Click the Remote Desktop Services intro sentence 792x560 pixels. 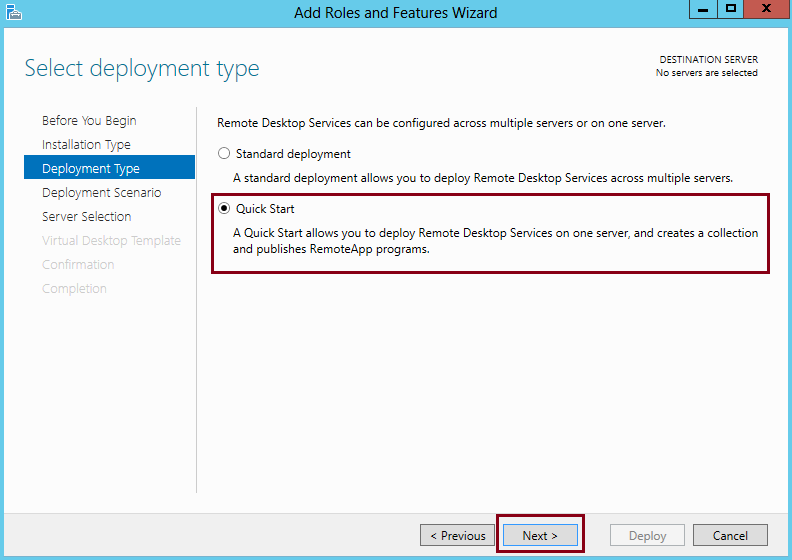coord(441,123)
